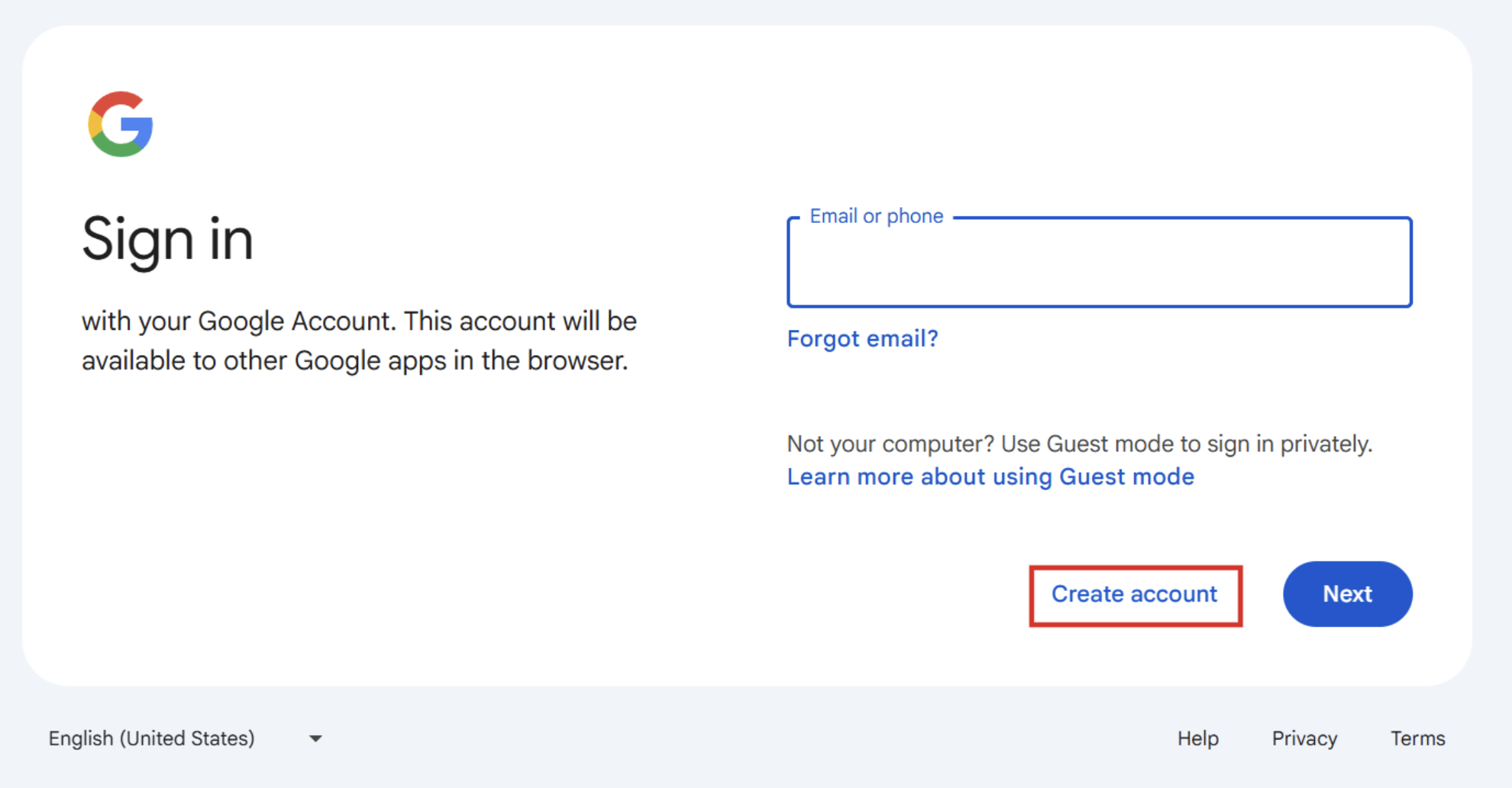Open the Privacy footer link
Image resolution: width=1512 pixels, height=788 pixels.
[1304, 738]
